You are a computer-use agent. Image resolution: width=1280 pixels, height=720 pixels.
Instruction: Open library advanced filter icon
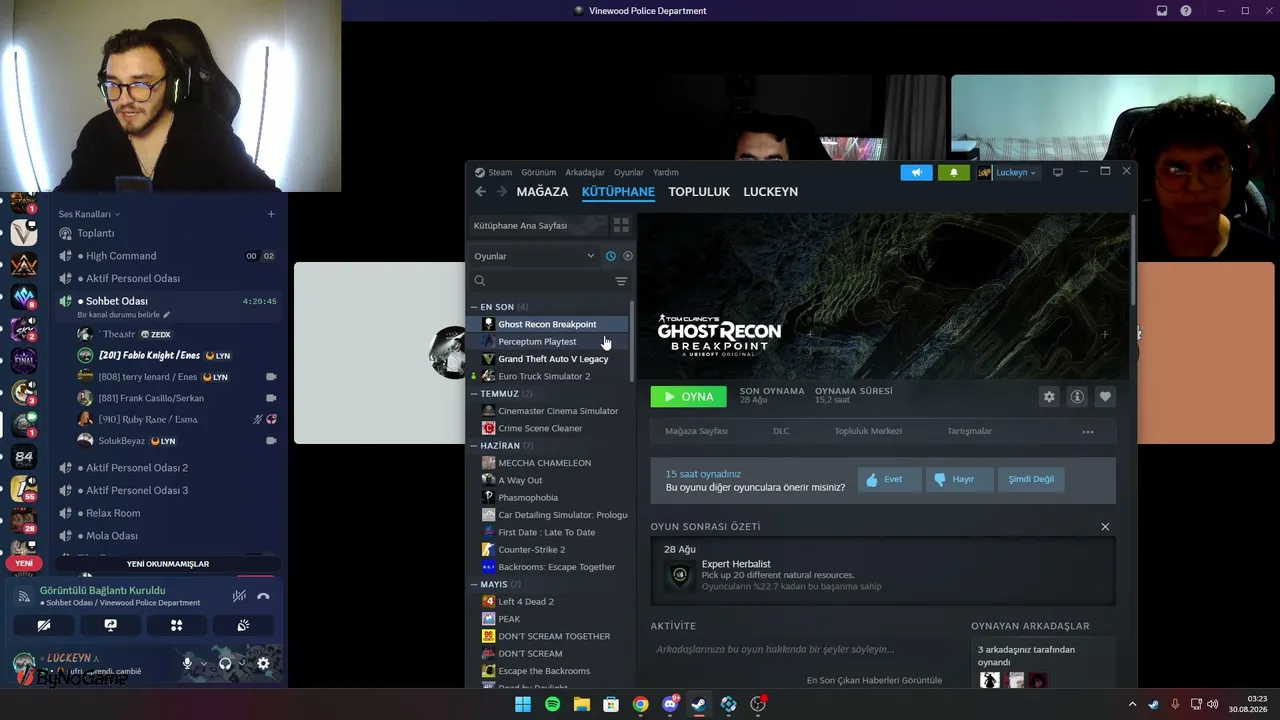(x=621, y=281)
